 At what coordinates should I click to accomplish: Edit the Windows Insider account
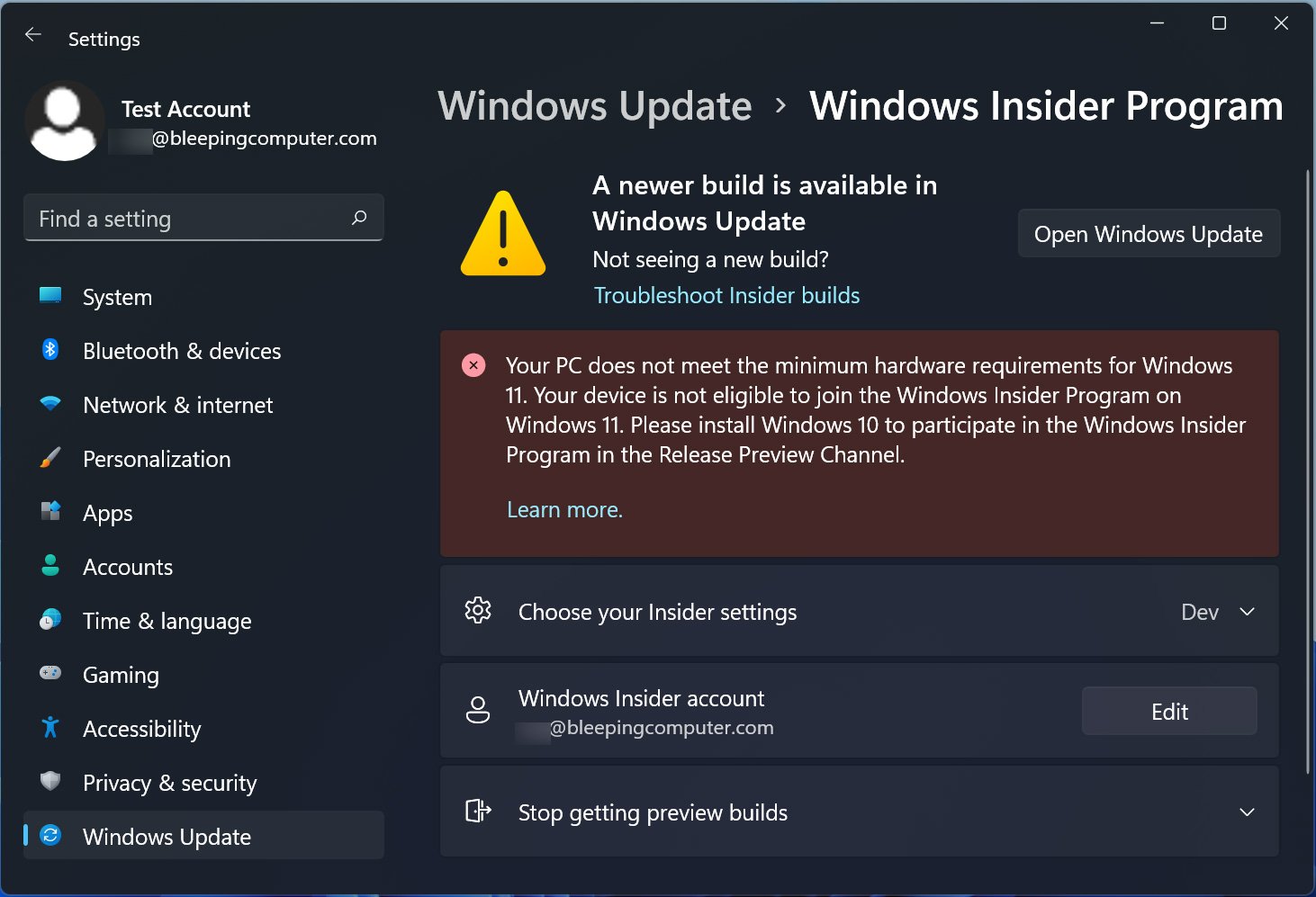[x=1168, y=712]
